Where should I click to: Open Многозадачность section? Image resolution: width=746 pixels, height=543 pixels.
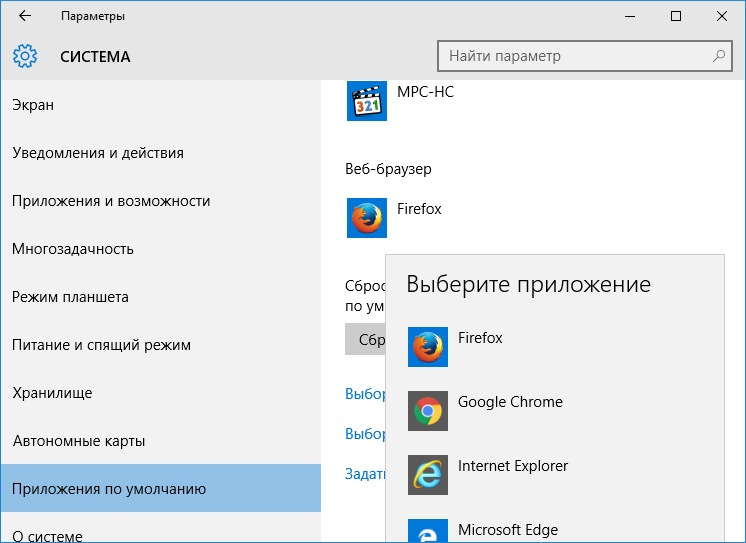tap(161, 249)
